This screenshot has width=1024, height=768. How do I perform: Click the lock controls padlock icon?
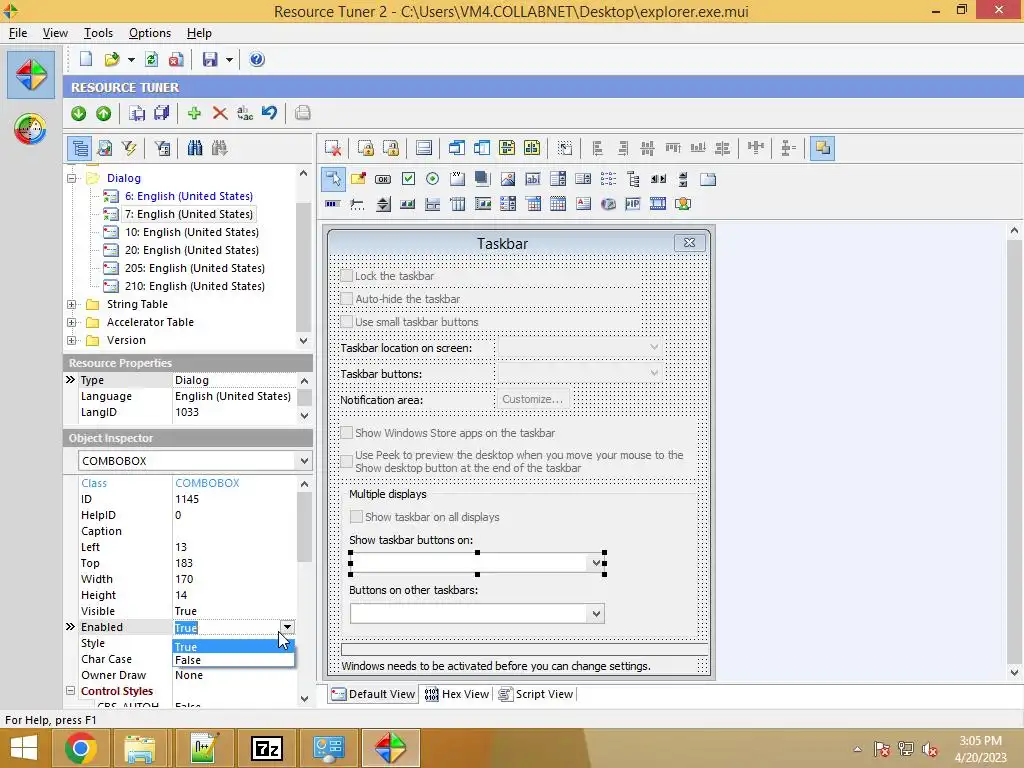coord(366,148)
